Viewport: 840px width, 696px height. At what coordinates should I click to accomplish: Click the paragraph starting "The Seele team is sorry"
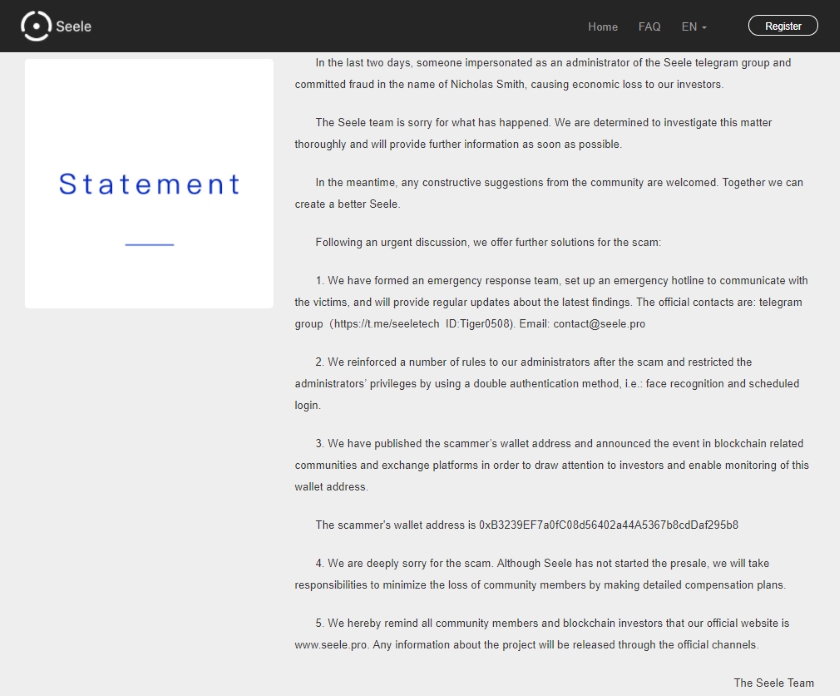(533, 133)
